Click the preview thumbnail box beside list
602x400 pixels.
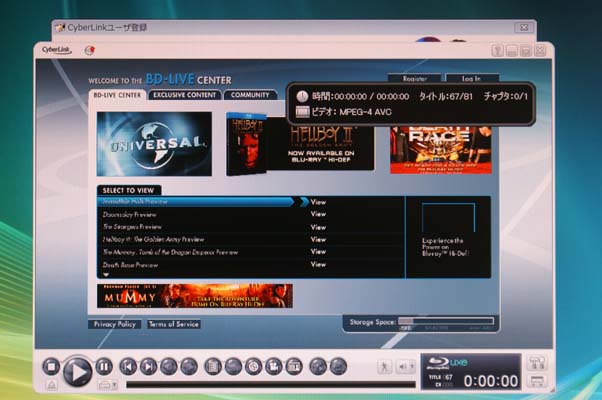448,218
